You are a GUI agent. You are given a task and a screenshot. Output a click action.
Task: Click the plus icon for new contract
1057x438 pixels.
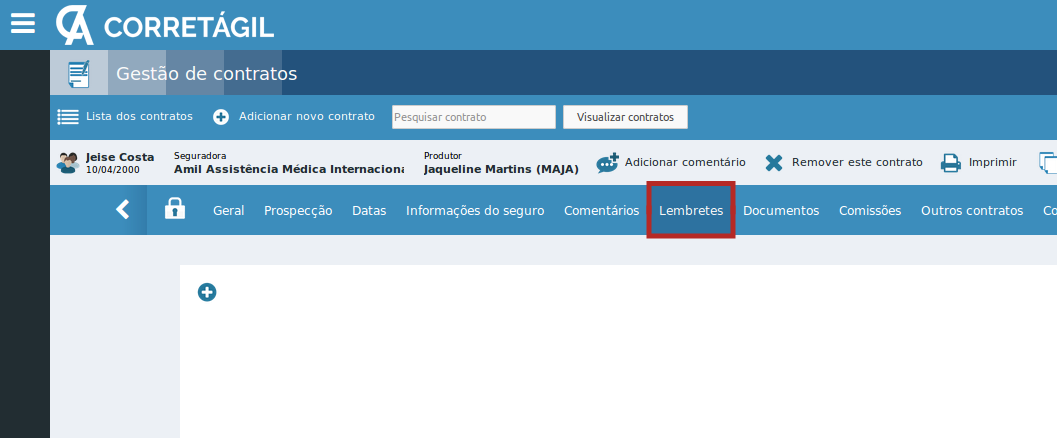(221, 117)
